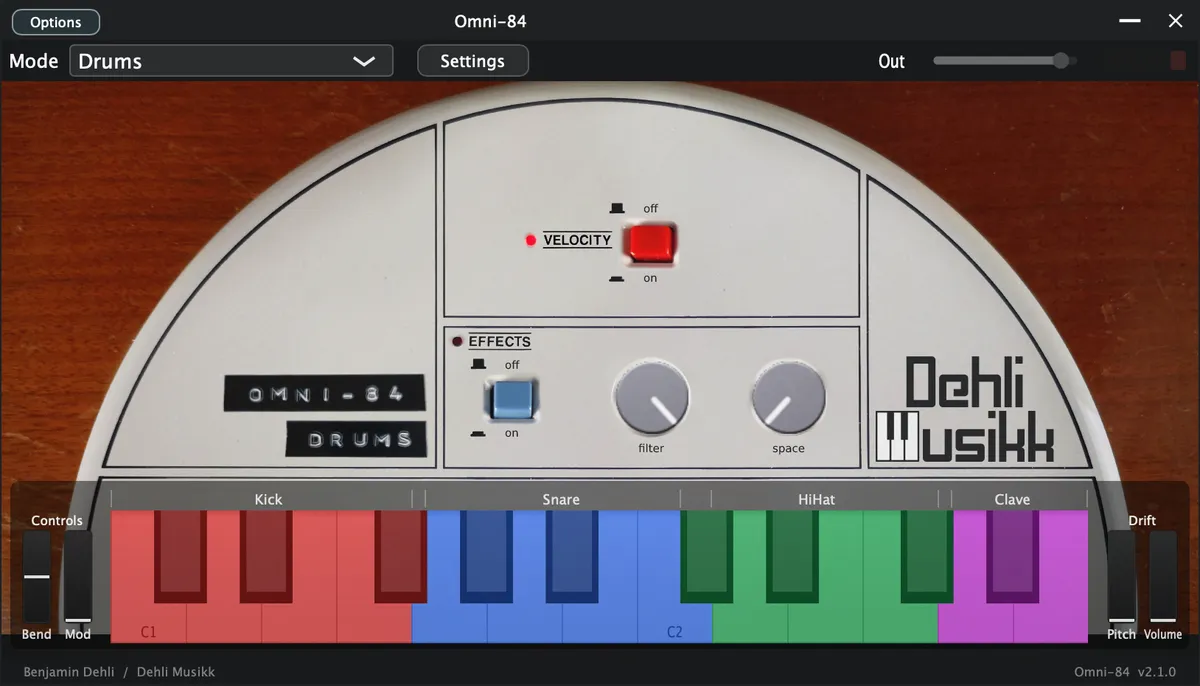
Task: Play the rightmost purple white key
Action: (x=1051, y=622)
